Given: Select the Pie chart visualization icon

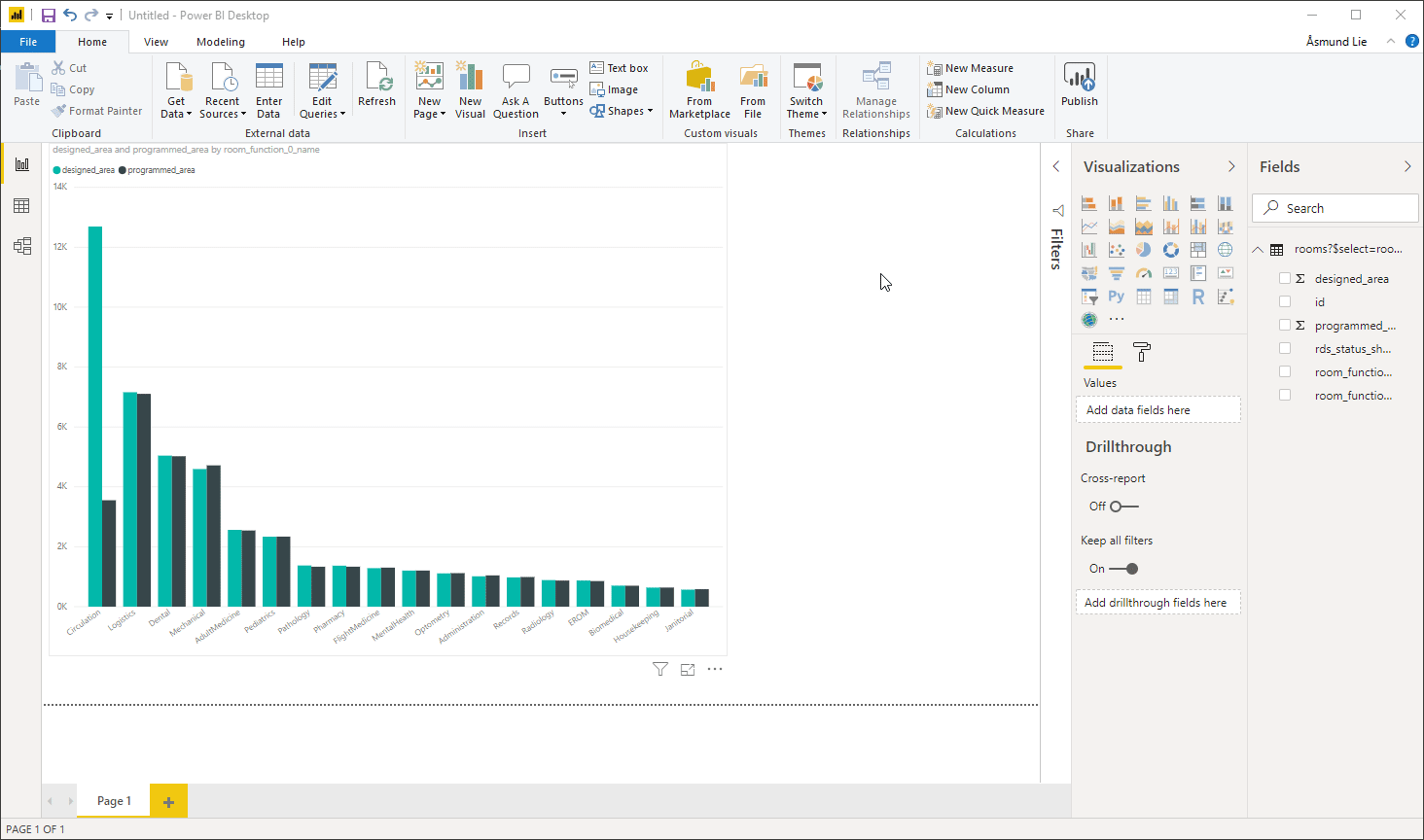Looking at the screenshot, I should [1143, 249].
